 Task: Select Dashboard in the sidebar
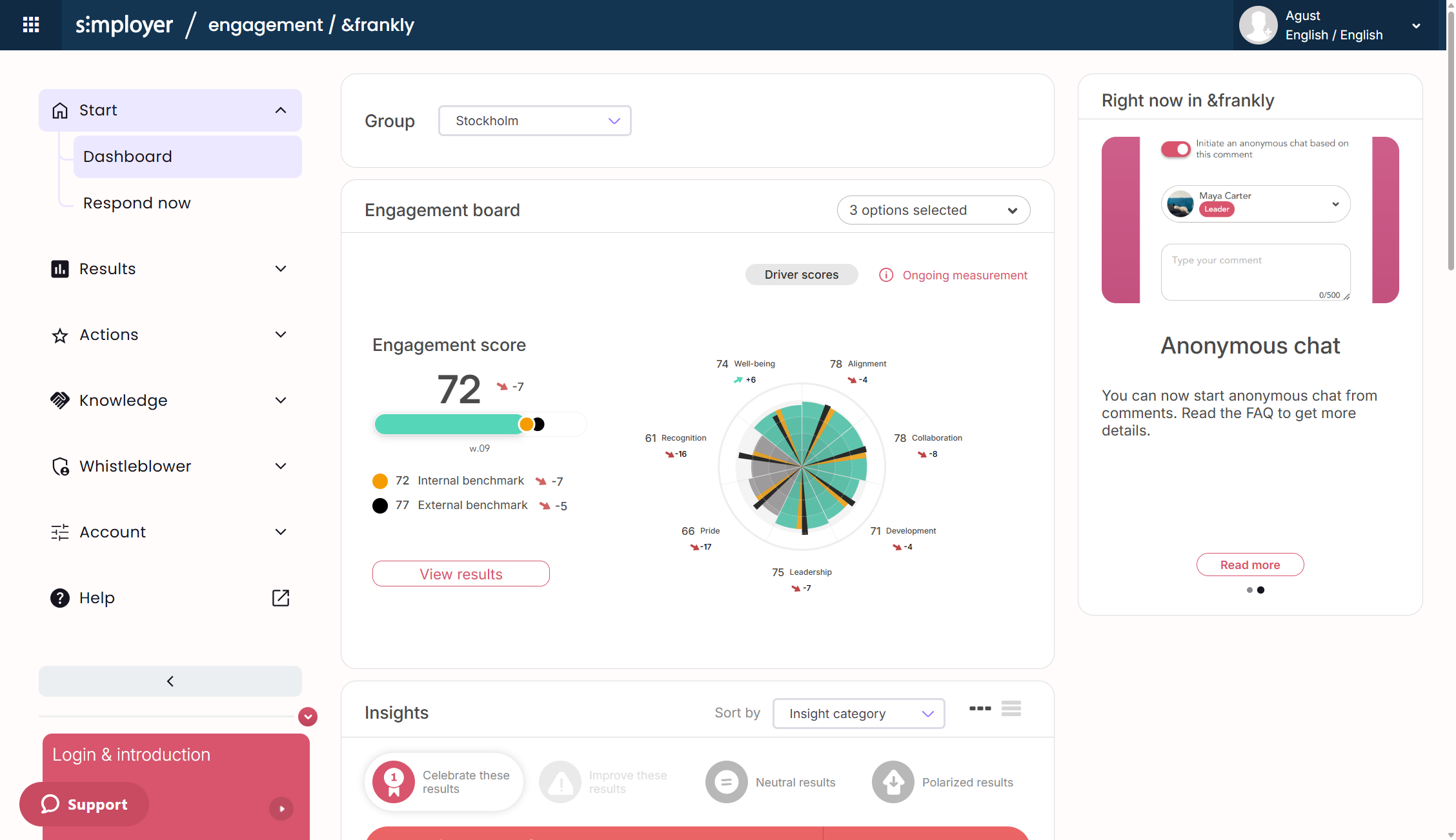187,157
